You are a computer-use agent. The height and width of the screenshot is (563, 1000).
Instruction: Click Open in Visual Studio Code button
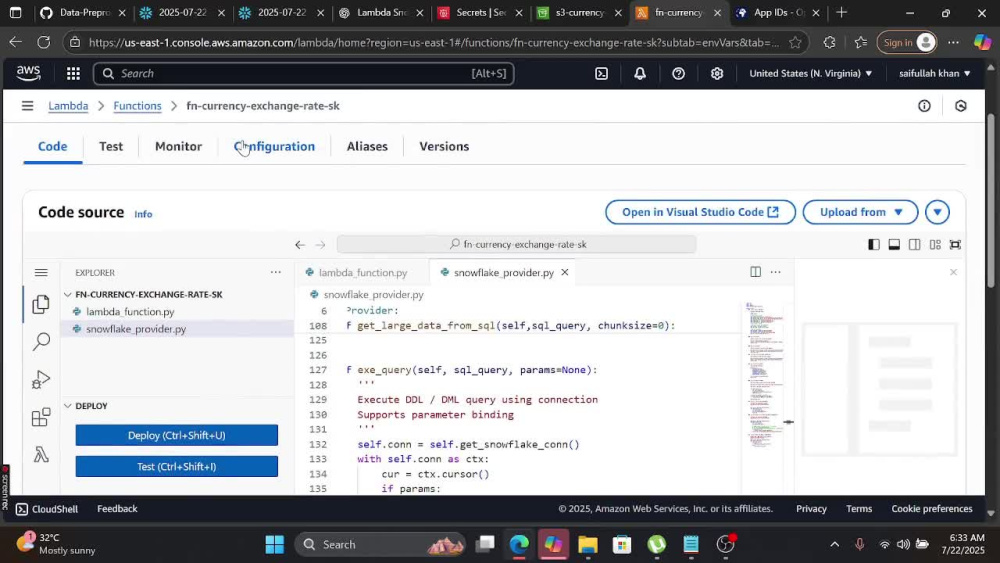pyautogui.click(x=700, y=212)
